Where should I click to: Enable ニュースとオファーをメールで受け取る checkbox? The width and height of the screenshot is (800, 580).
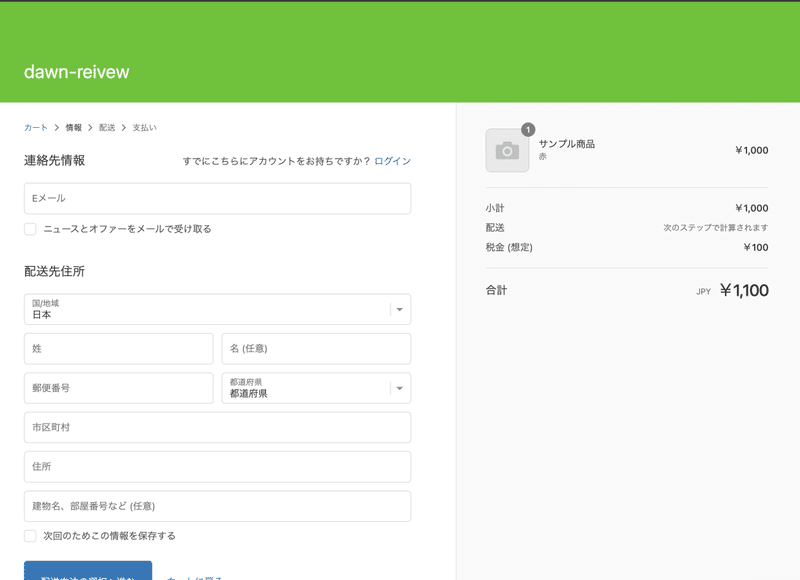click(30, 229)
